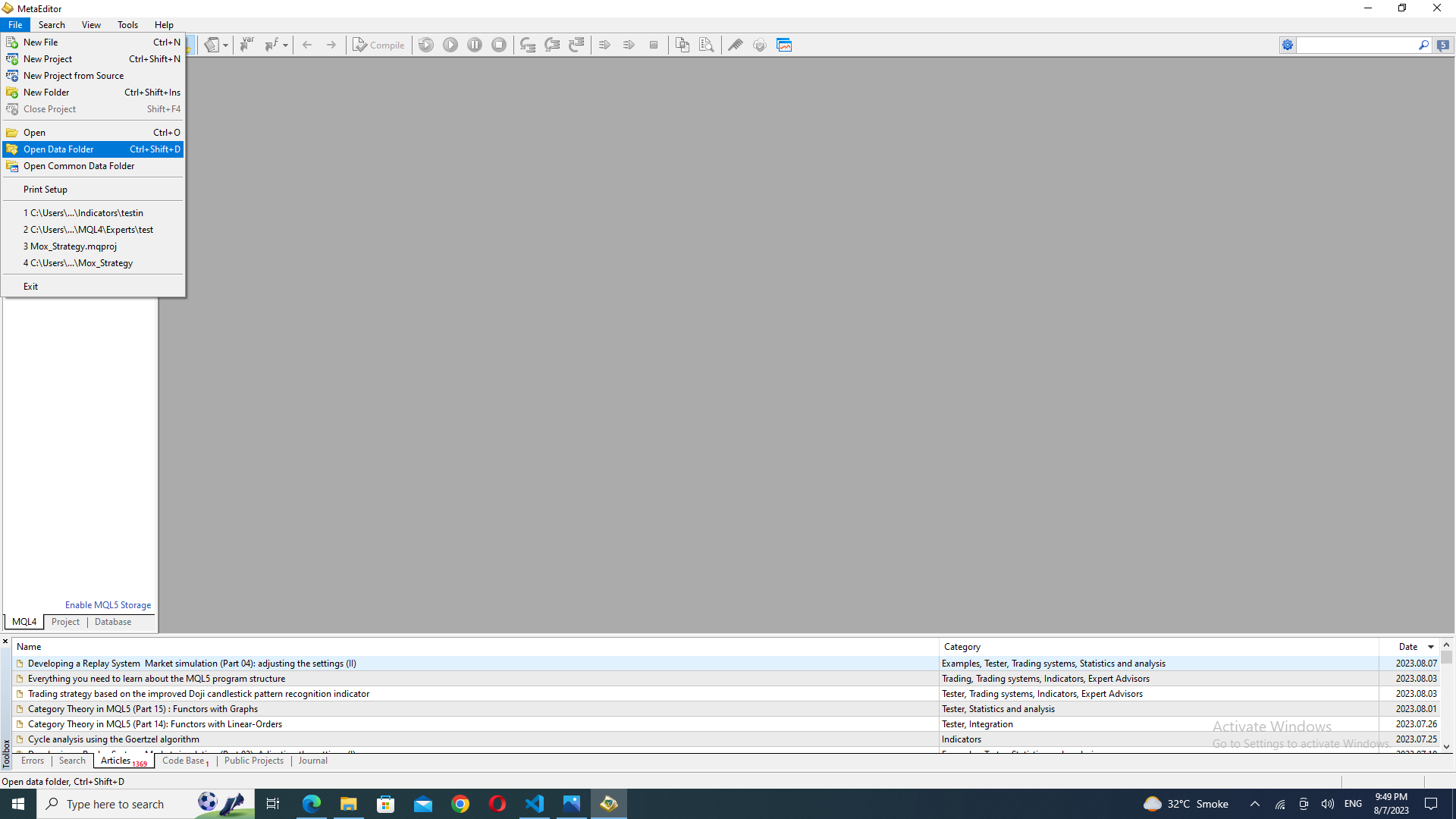This screenshot has width=1456, height=819.
Task: Click the Find in Files icon
Action: tap(707, 45)
